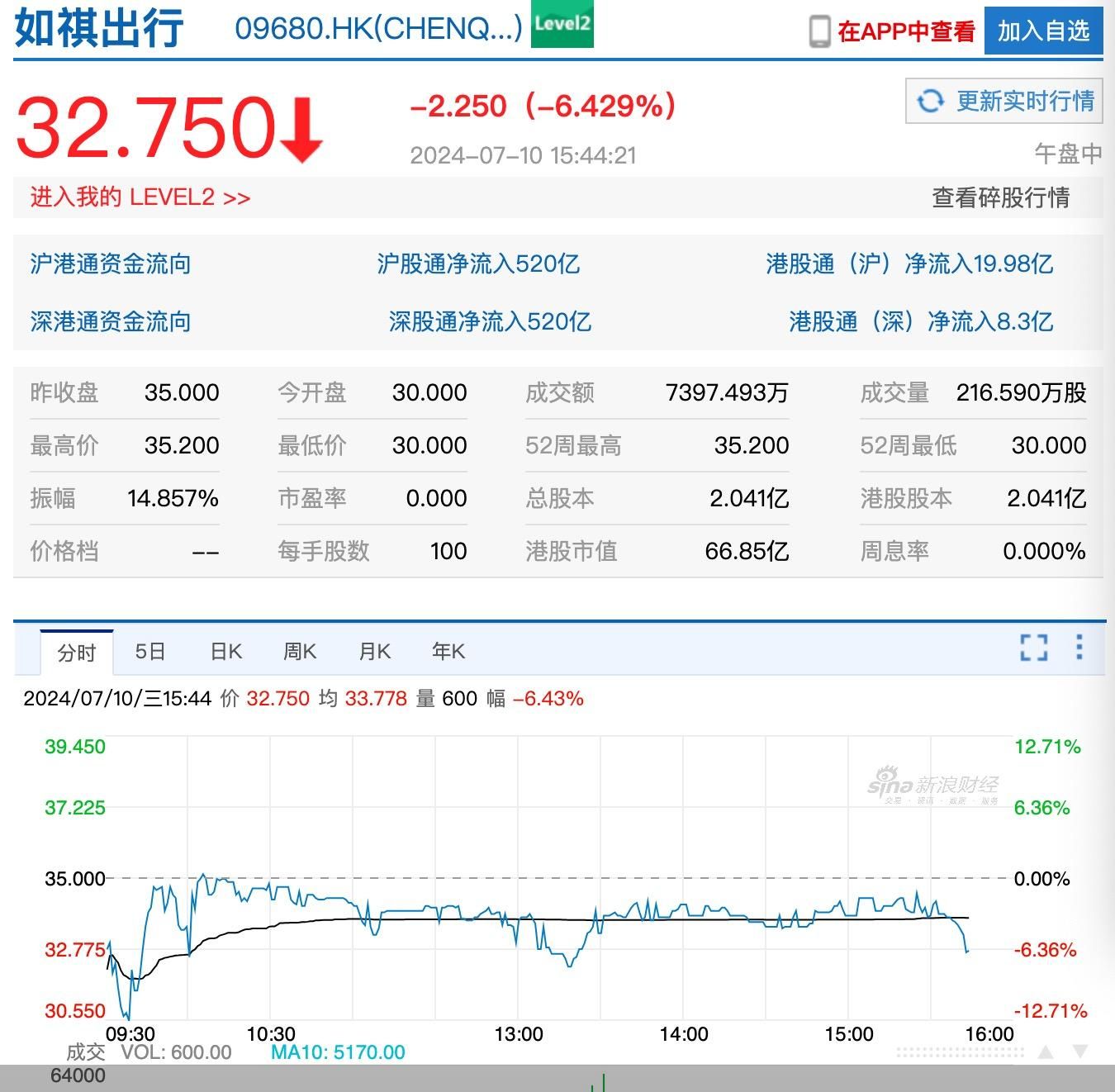Image resolution: width=1115 pixels, height=1092 pixels.
Task: Open 深港通资金流向 link
Action: pos(111,321)
